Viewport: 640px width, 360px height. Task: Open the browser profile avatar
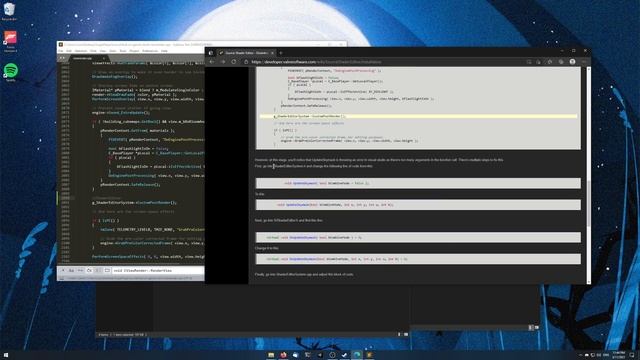point(572,62)
